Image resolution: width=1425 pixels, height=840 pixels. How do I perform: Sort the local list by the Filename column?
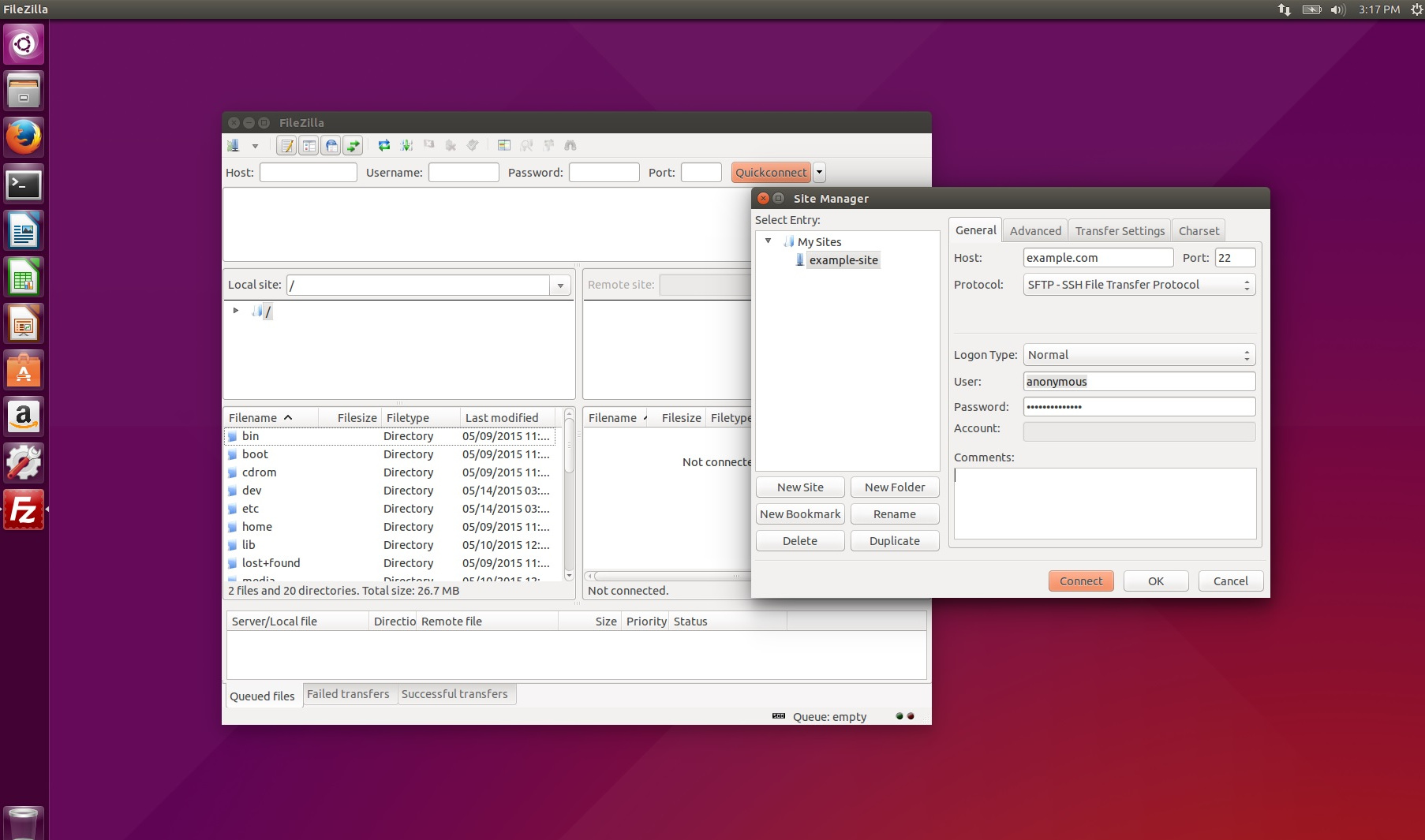point(271,417)
